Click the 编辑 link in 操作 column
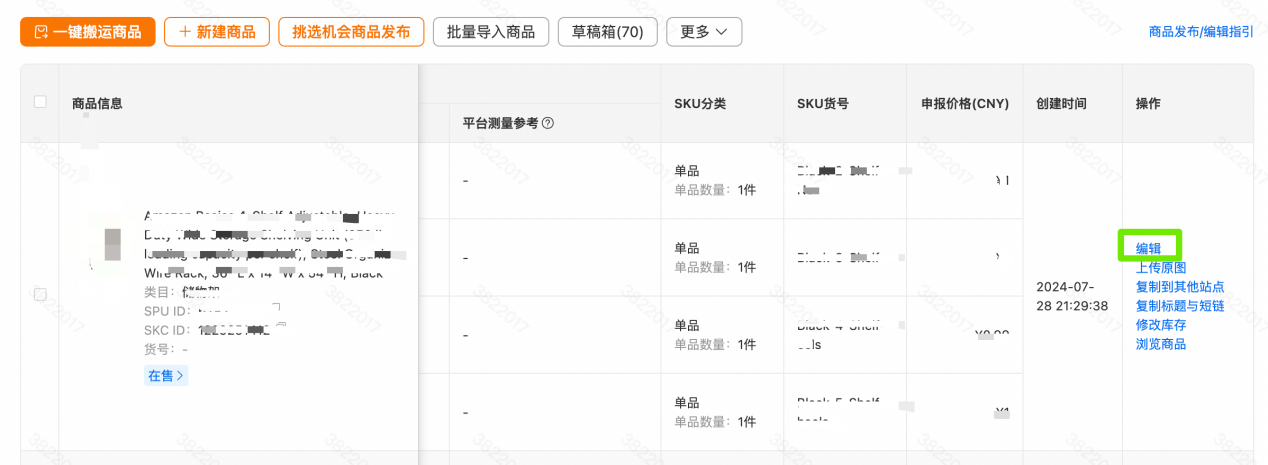The image size is (1268, 465). [1149, 248]
